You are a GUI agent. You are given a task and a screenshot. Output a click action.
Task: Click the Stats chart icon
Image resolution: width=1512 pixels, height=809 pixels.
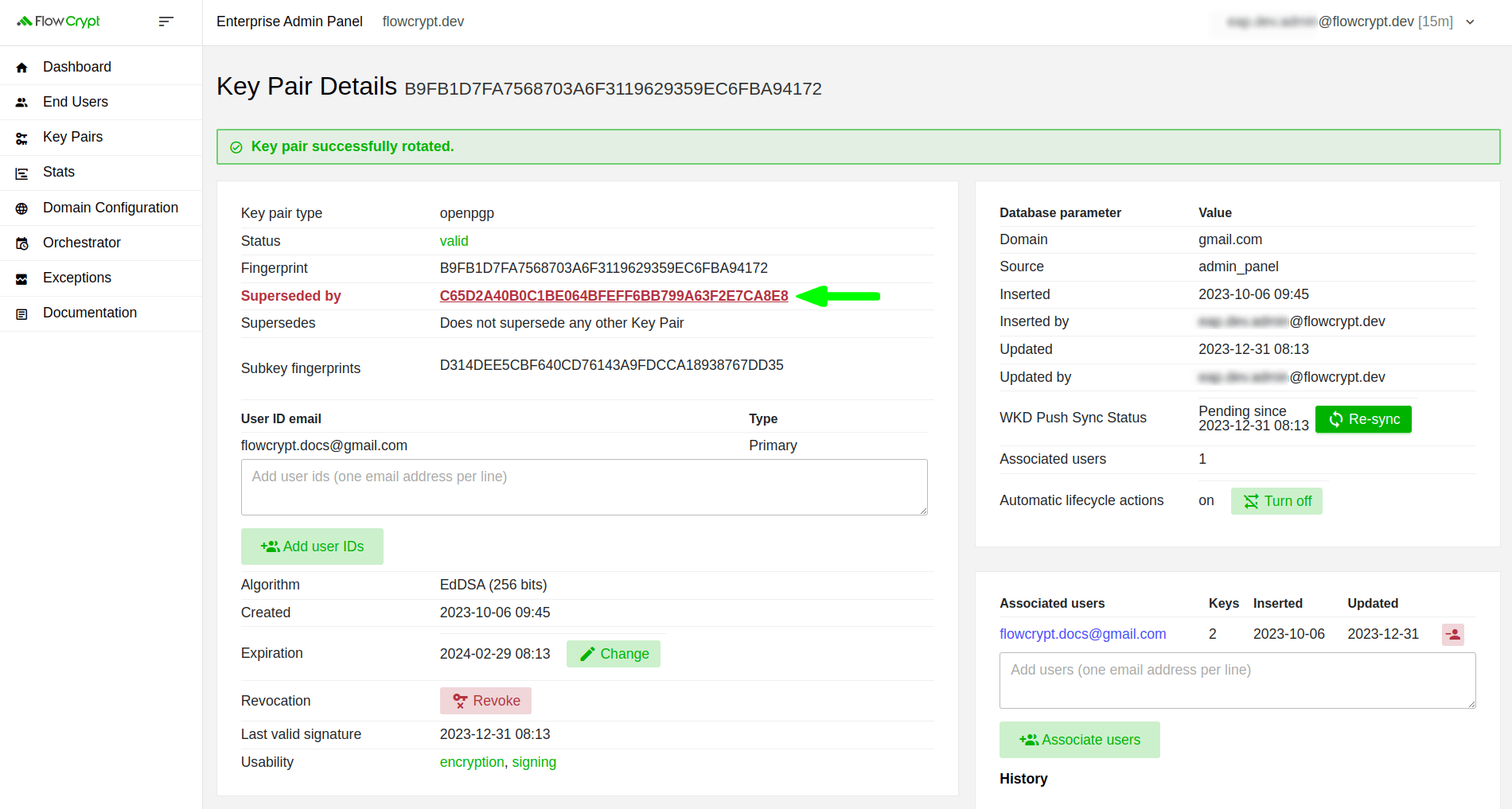pyautogui.click(x=21, y=173)
